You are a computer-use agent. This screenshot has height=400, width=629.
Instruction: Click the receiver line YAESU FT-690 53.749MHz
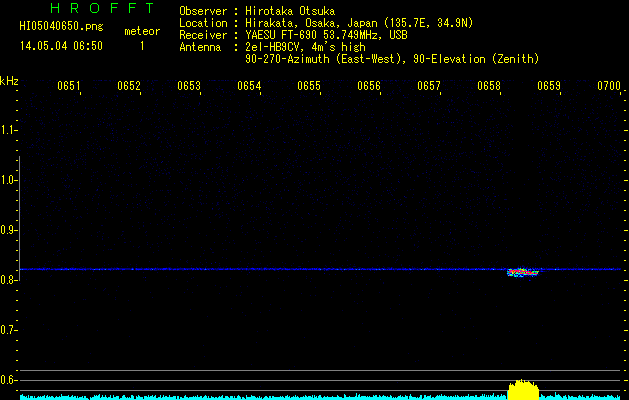[x=326, y=35]
